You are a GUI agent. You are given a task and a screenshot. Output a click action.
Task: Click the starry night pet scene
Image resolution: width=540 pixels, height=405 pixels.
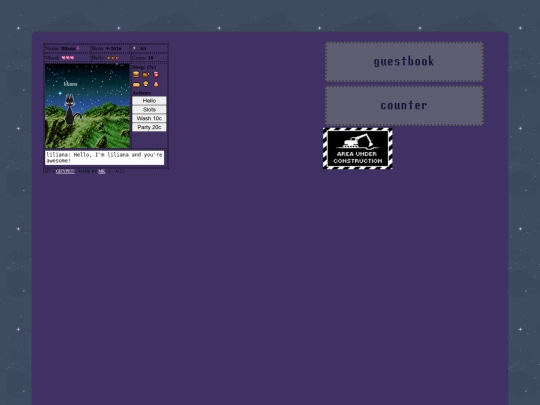coord(87,106)
